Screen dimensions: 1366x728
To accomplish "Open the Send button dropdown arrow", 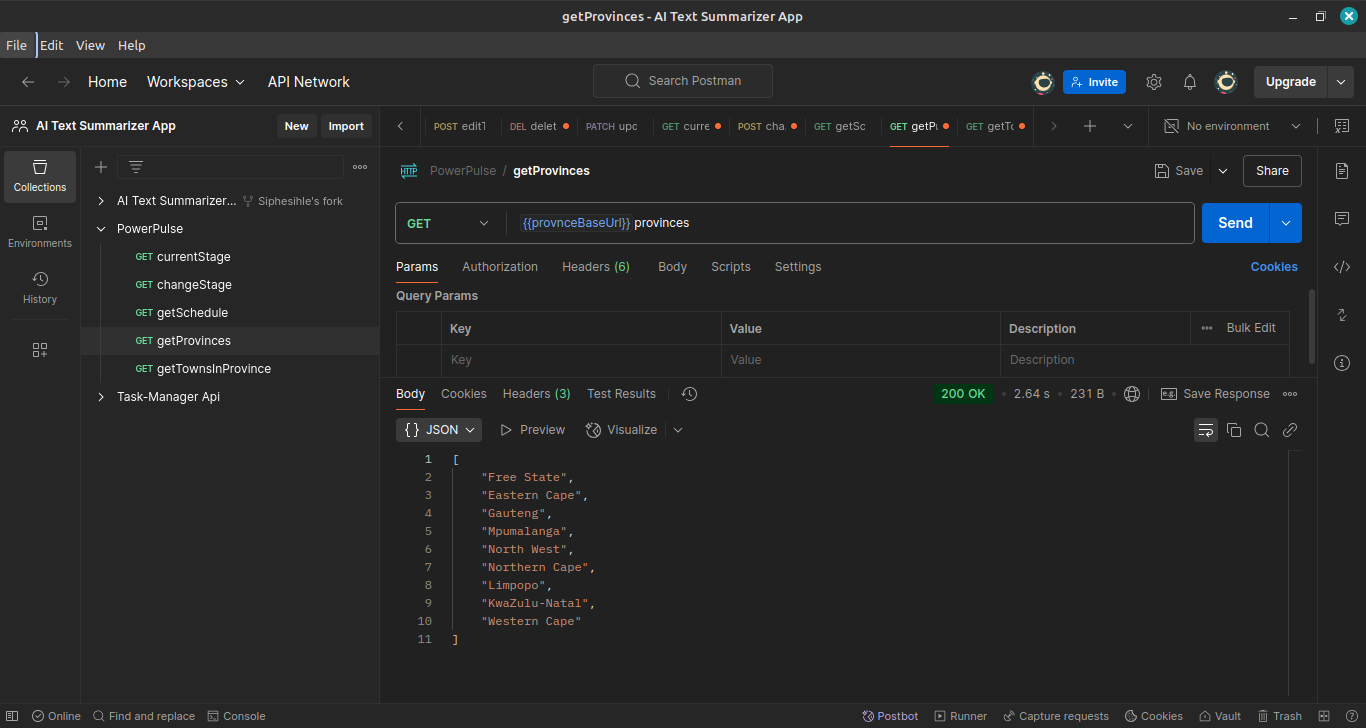I will [x=1286, y=223].
